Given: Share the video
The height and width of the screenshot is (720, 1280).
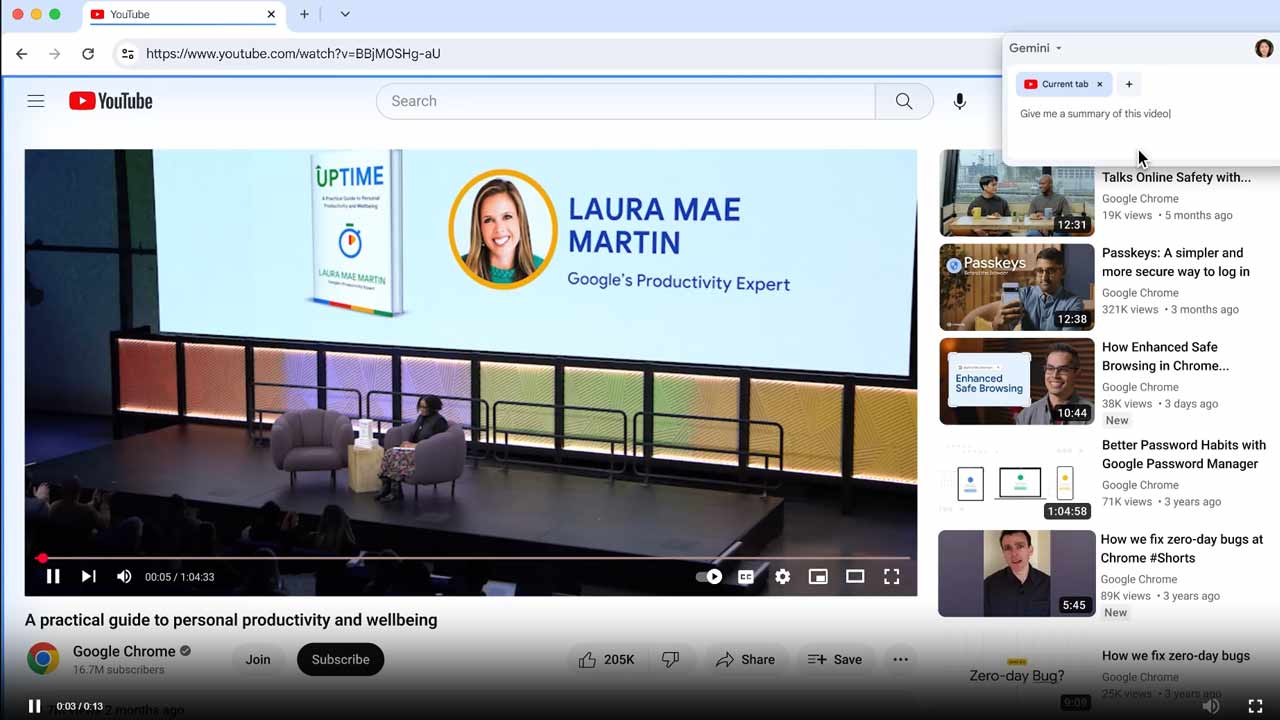Looking at the screenshot, I should (745, 659).
